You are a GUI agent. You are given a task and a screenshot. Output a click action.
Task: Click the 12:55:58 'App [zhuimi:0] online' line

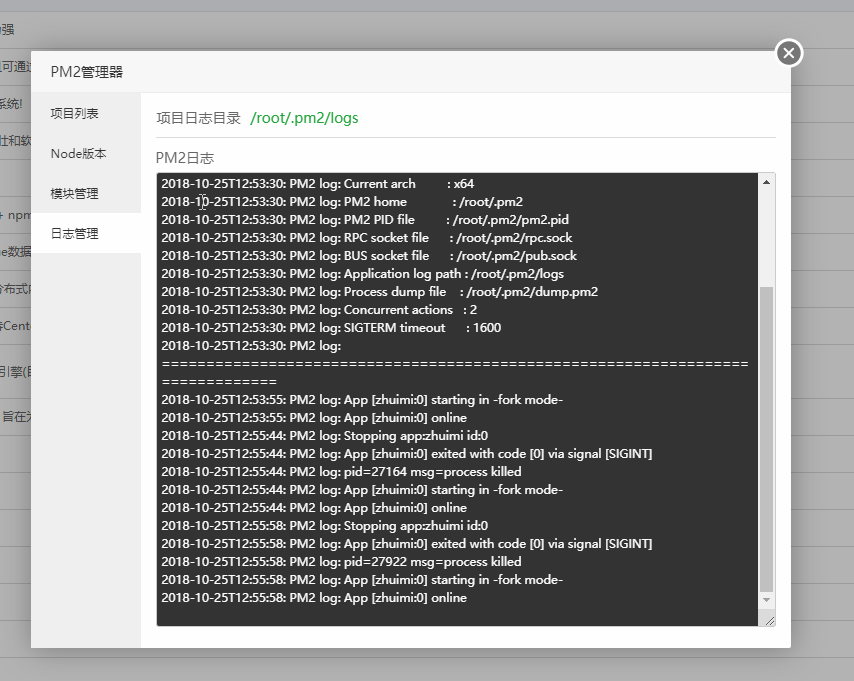314,597
